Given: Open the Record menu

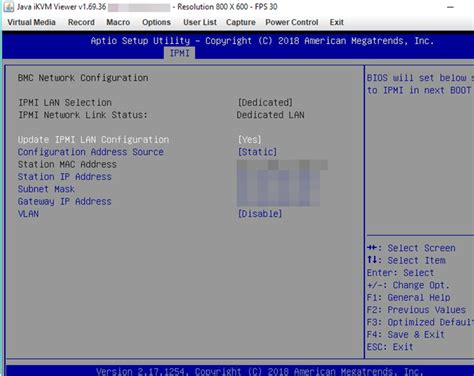Looking at the screenshot, I should (x=81, y=22).
